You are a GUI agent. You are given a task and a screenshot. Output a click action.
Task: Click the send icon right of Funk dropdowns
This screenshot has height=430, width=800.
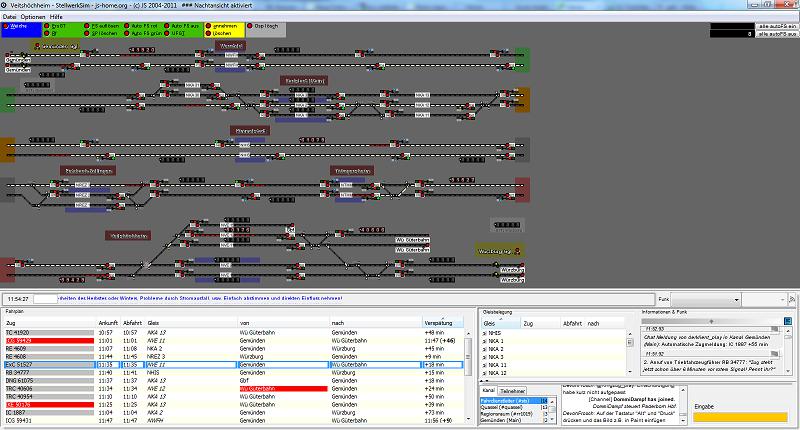click(792, 299)
